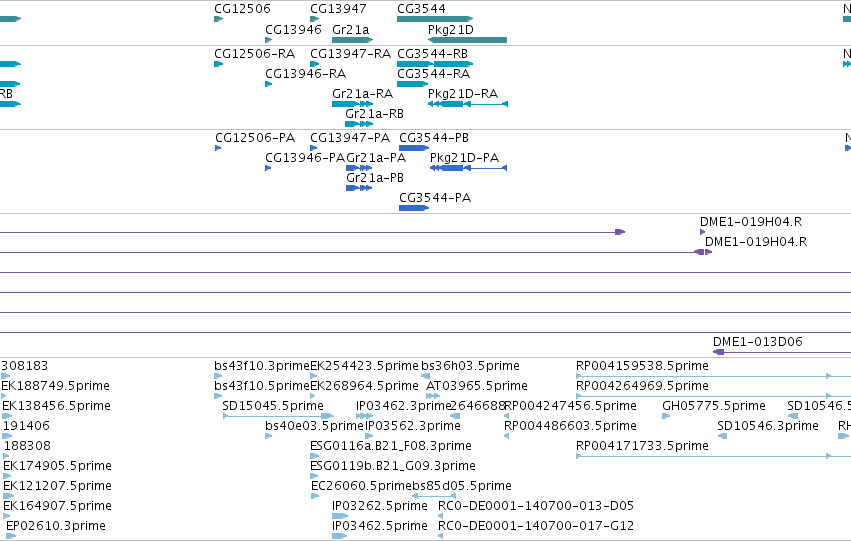Click the EK188749.5prime EST label

coord(55,386)
